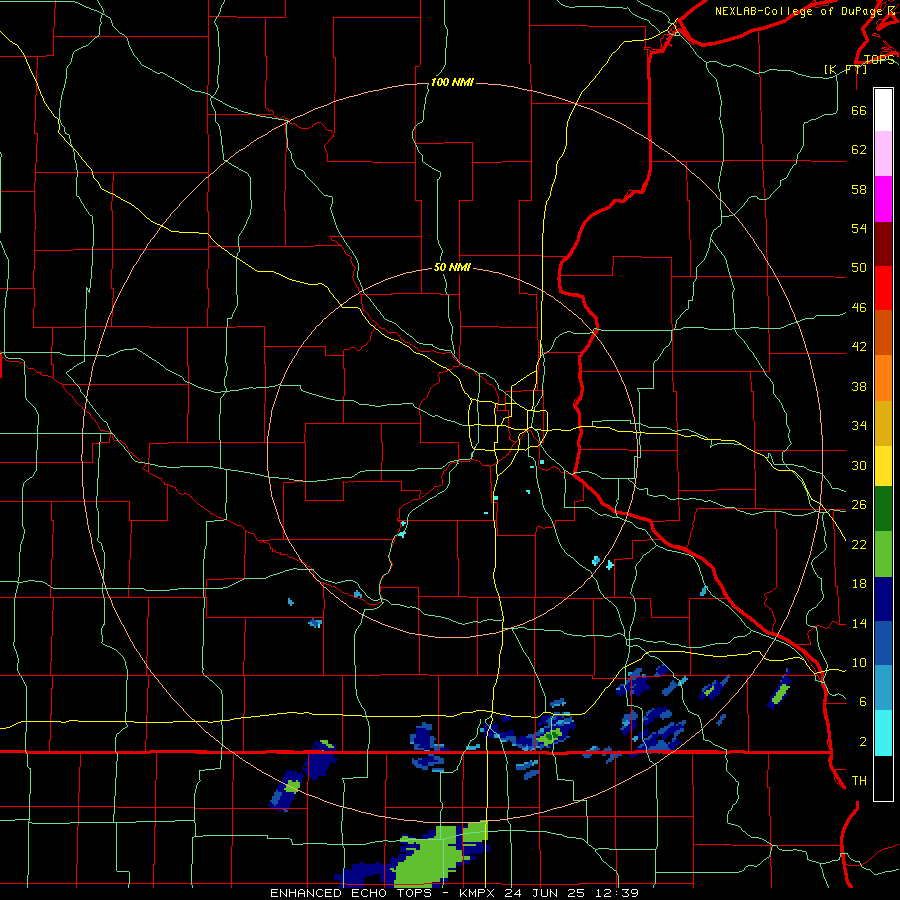Click the "50 NMI" range ring label
This screenshot has width=900, height=900.
[452, 267]
